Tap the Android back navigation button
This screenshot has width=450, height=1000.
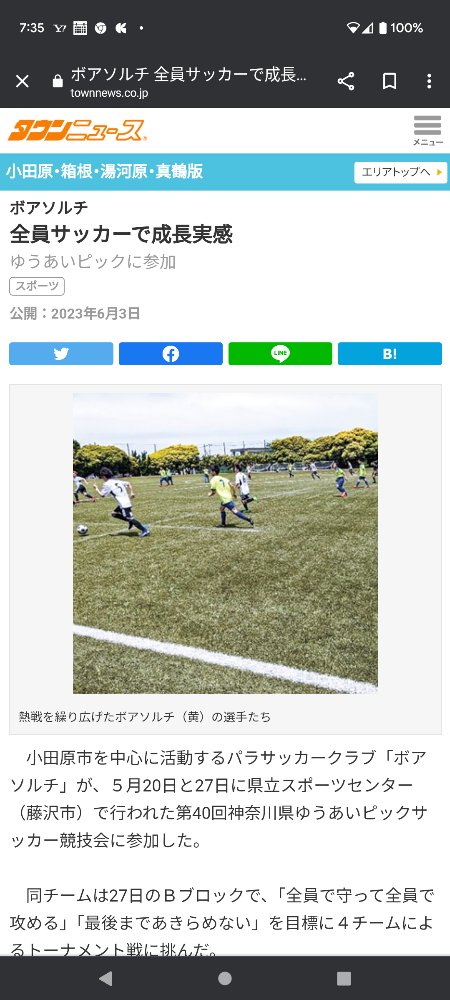[x=105, y=978]
